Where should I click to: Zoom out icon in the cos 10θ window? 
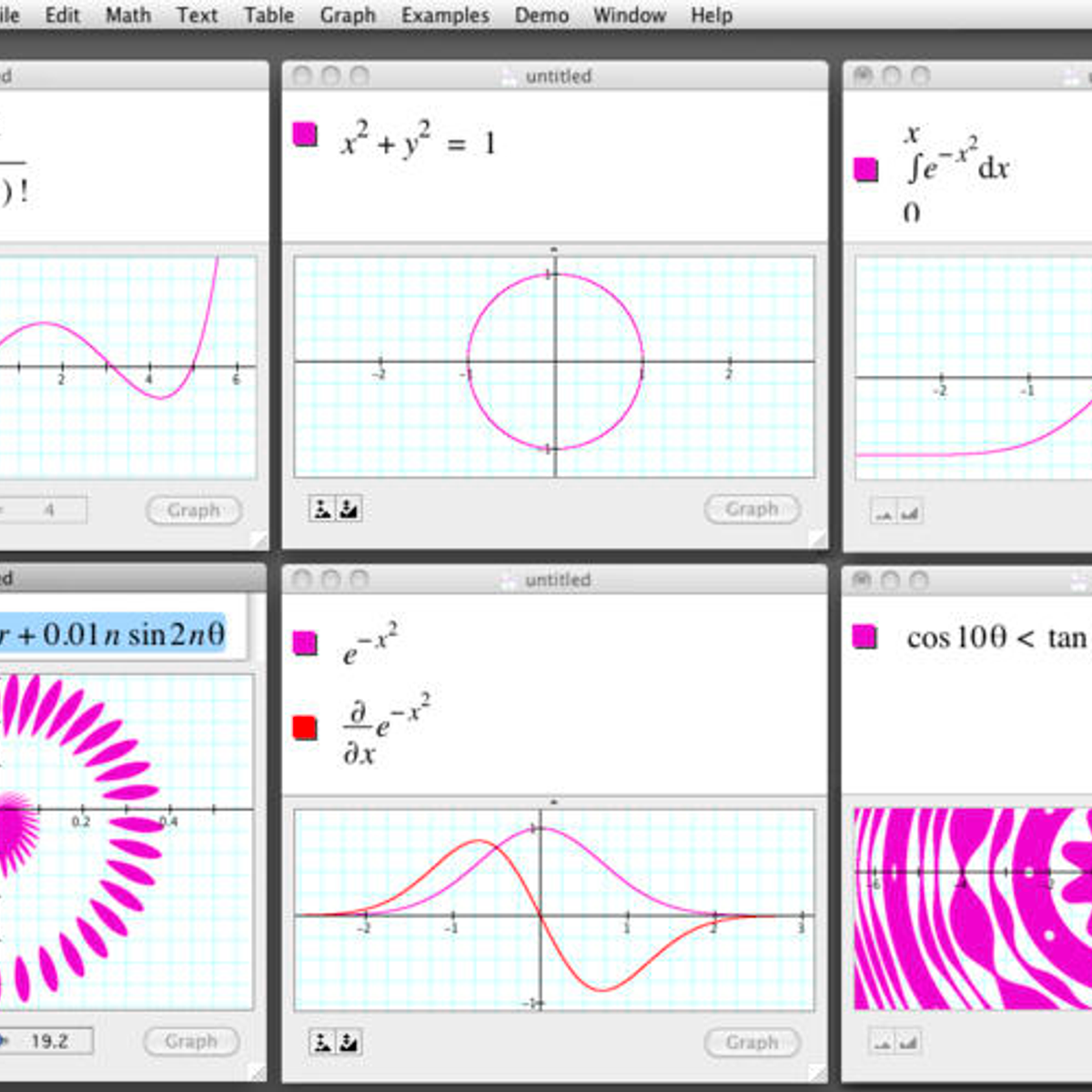883,1041
